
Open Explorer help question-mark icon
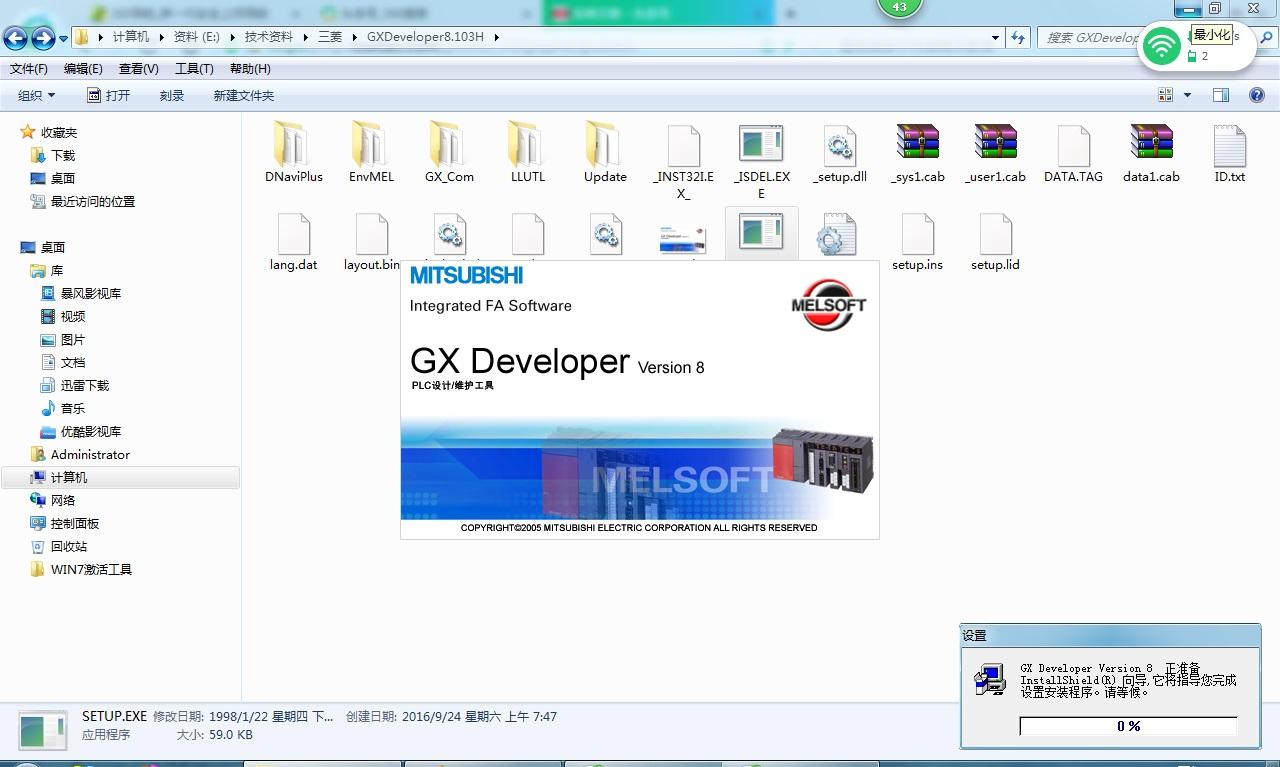click(x=1257, y=95)
